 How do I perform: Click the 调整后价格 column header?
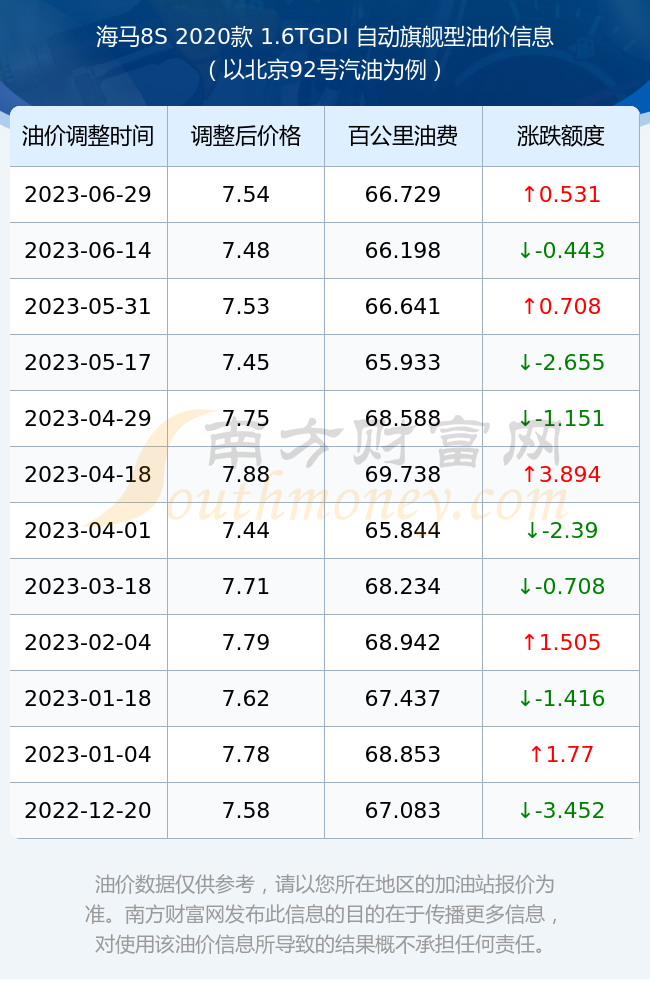point(246,136)
